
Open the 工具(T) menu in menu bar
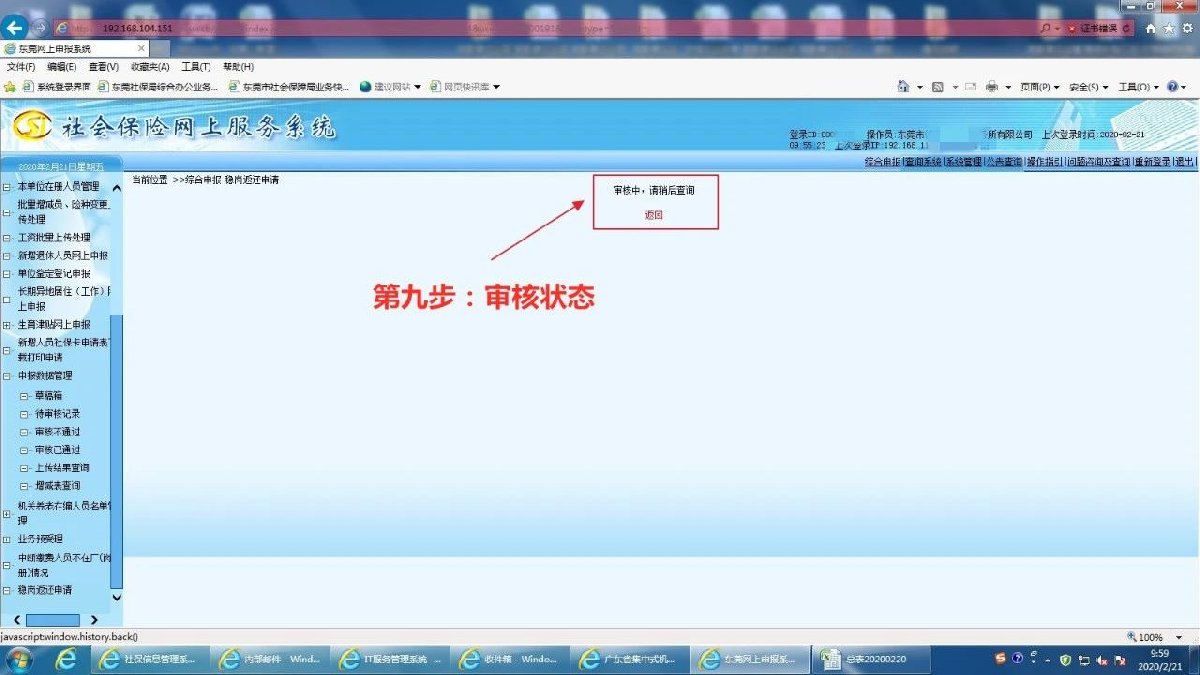pos(195,67)
